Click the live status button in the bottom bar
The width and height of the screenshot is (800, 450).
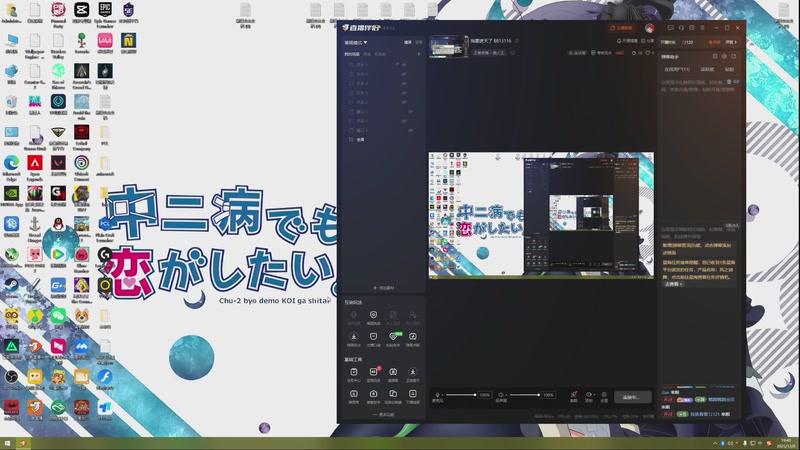click(x=633, y=397)
